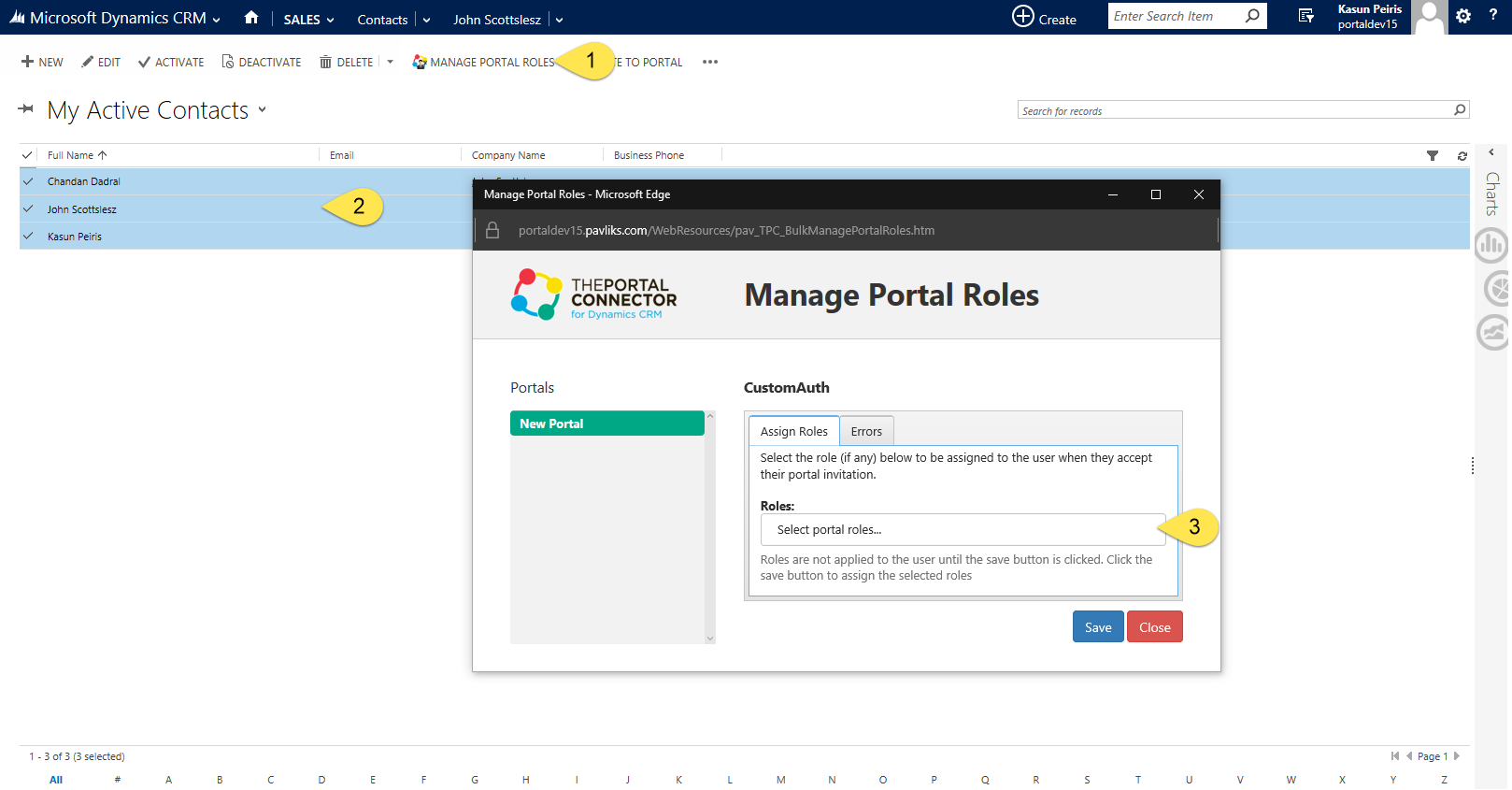Sort by Full Name column
The width and height of the screenshot is (1512, 790).
[78, 155]
